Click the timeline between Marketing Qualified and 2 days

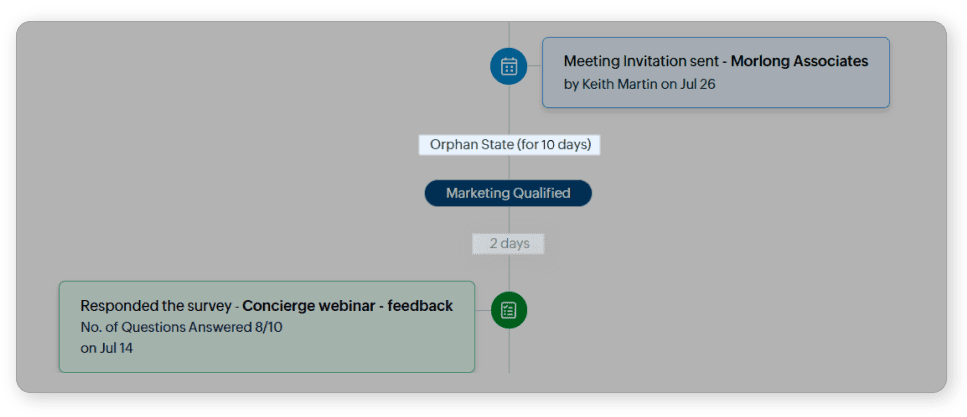pos(509,220)
